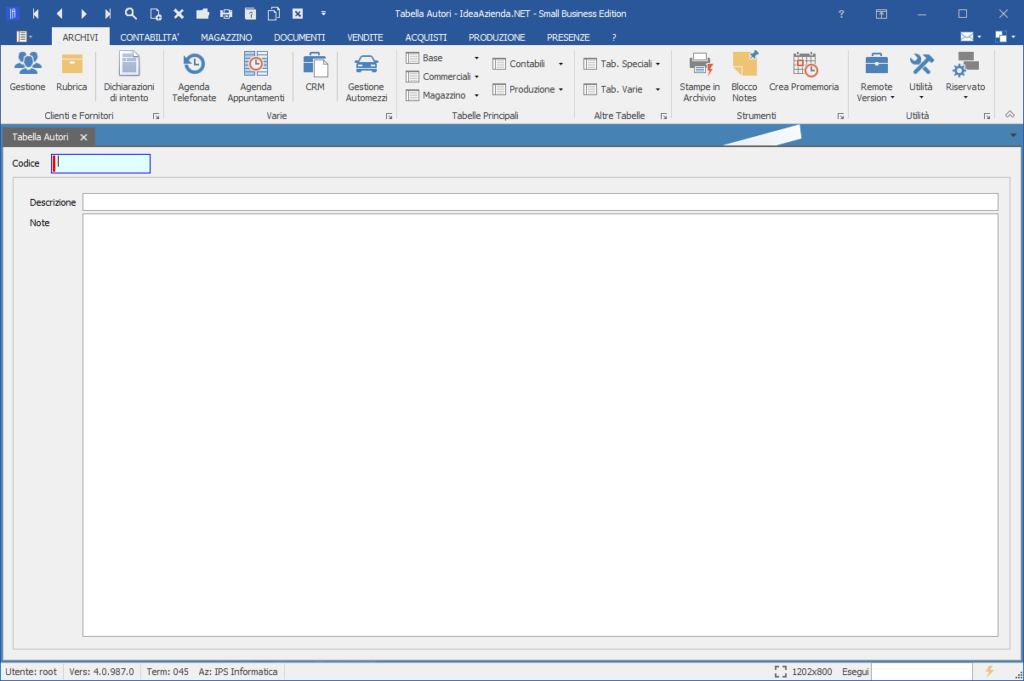The height and width of the screenshot is (681, 1024).
Task: Open Strumenti group dialog launcher
Action: click(x=840, y=116)
